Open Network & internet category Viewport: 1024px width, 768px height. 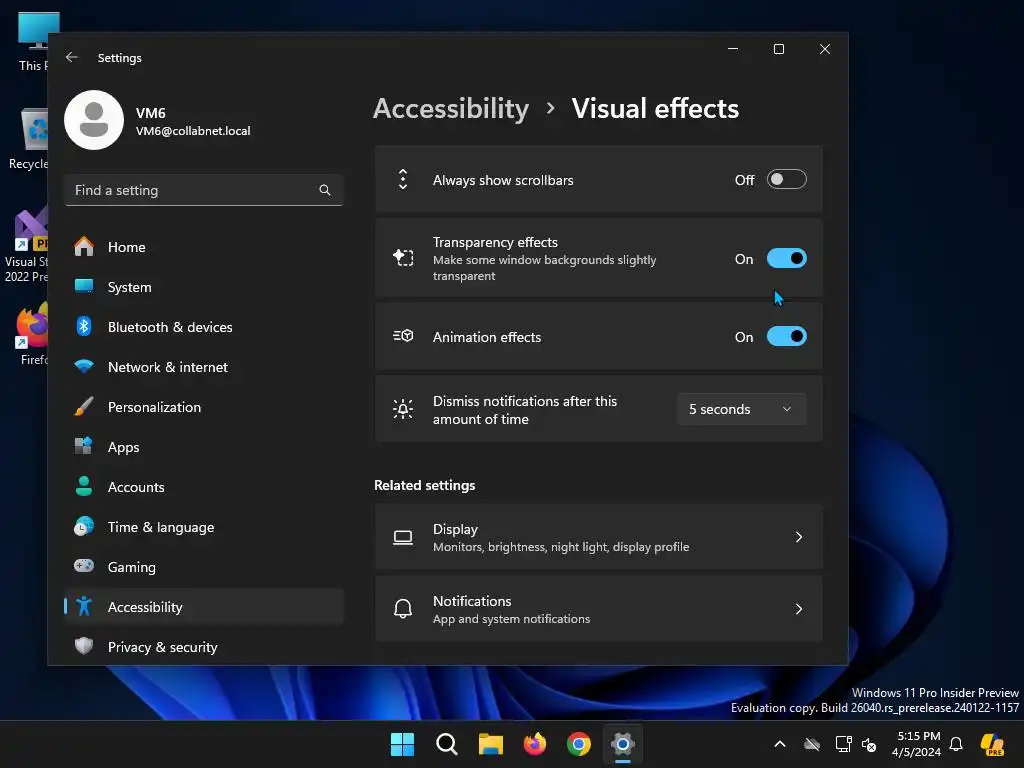[x=204, y=367]
